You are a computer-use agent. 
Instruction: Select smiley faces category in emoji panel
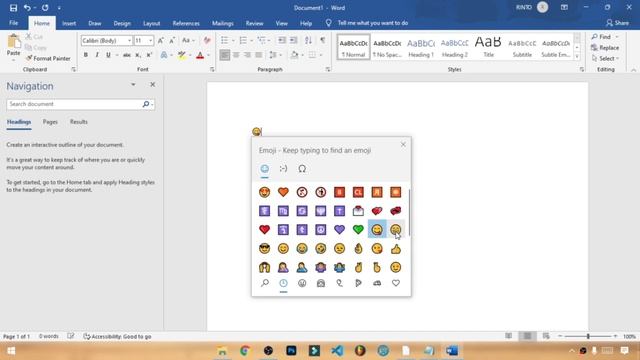[x=302, y=283]
